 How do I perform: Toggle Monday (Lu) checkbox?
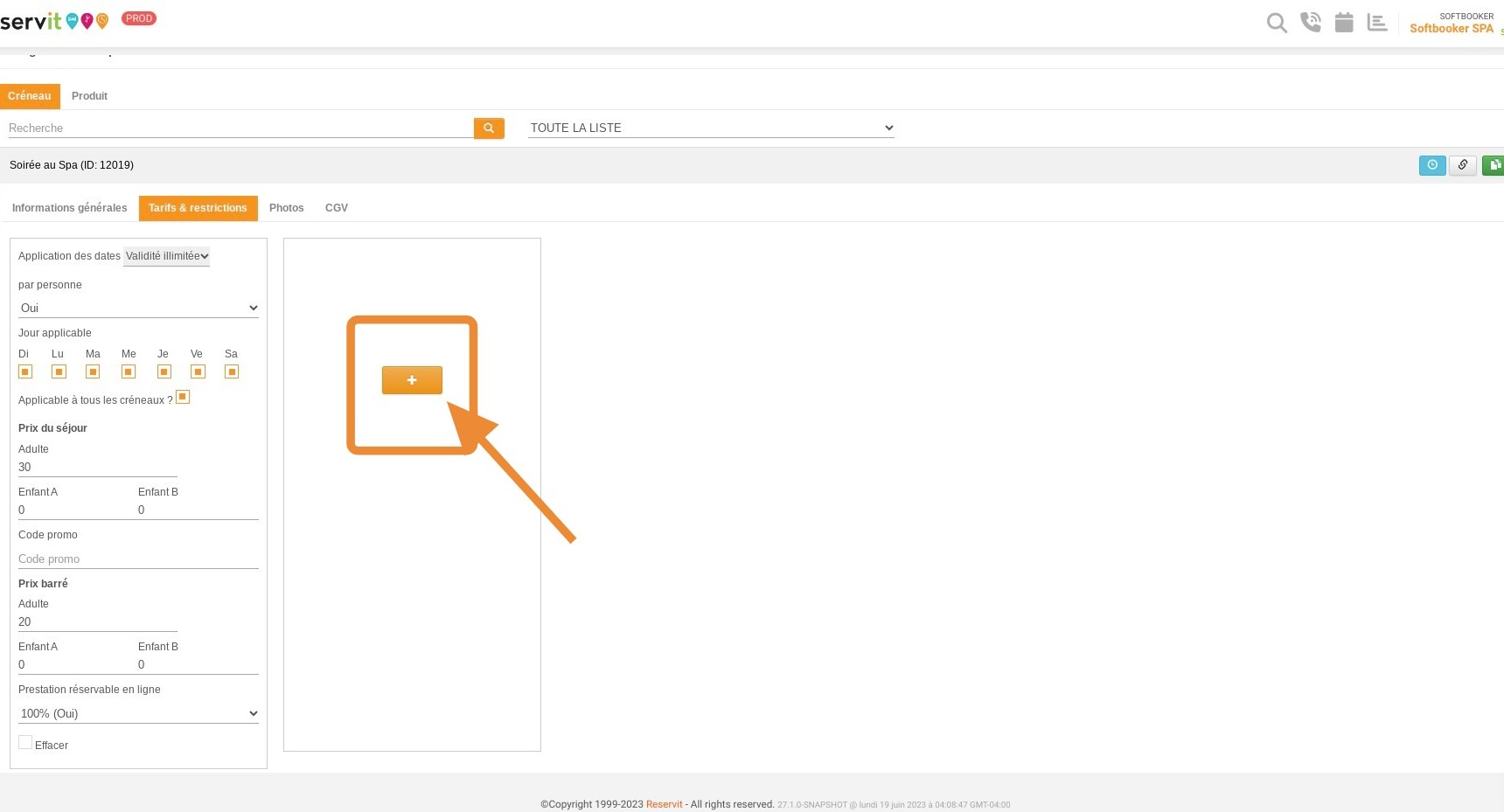(x=59, y=371)
